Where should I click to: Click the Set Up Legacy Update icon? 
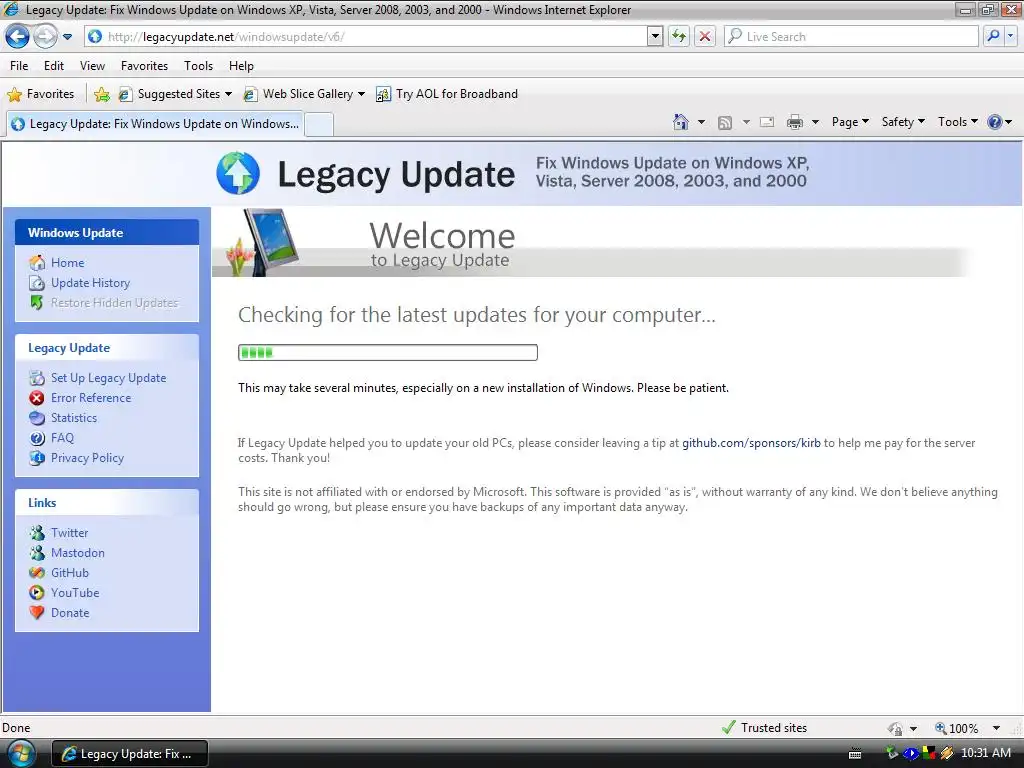point(37,378)
